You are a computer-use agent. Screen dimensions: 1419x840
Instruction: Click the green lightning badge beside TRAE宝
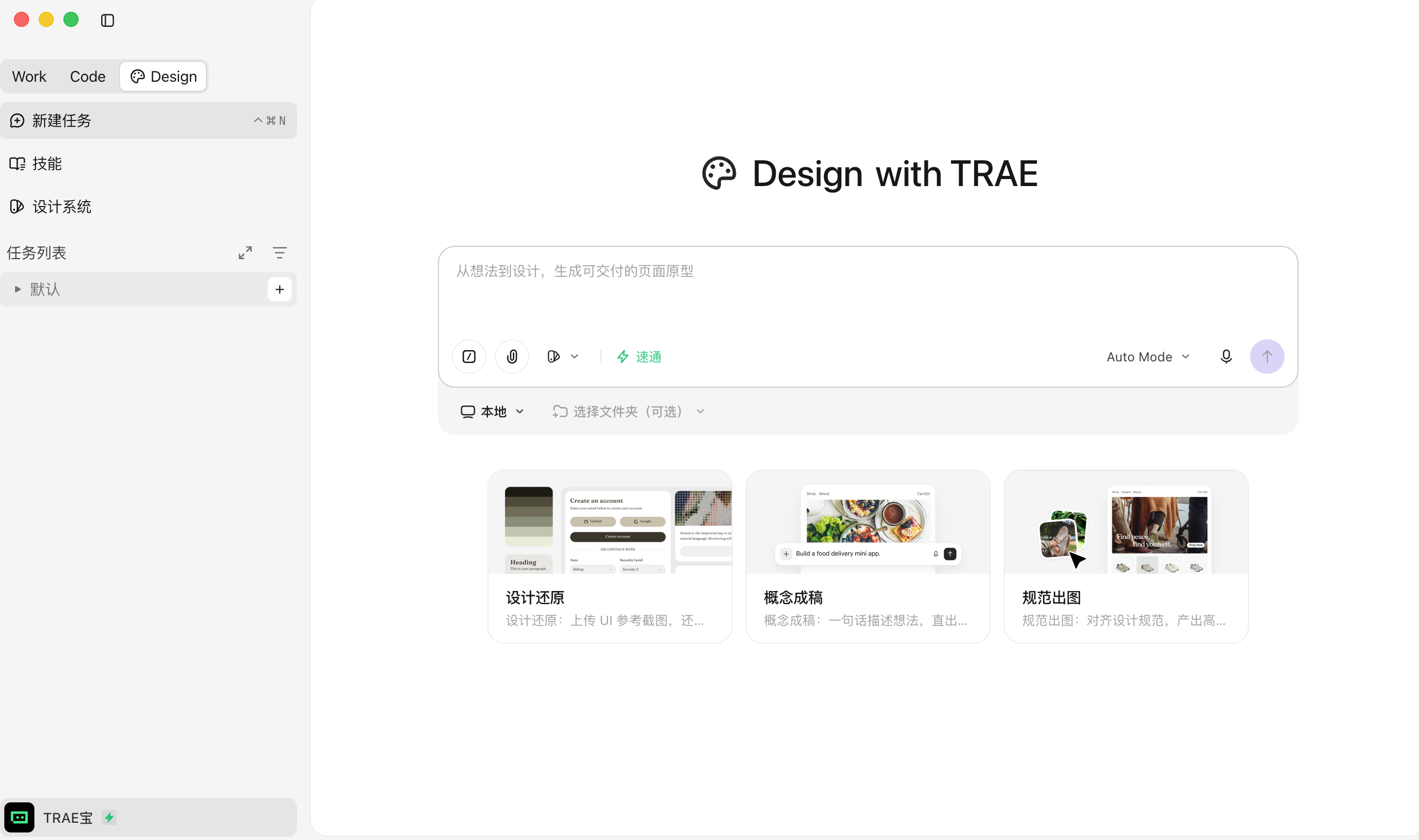tap(109, 817)
